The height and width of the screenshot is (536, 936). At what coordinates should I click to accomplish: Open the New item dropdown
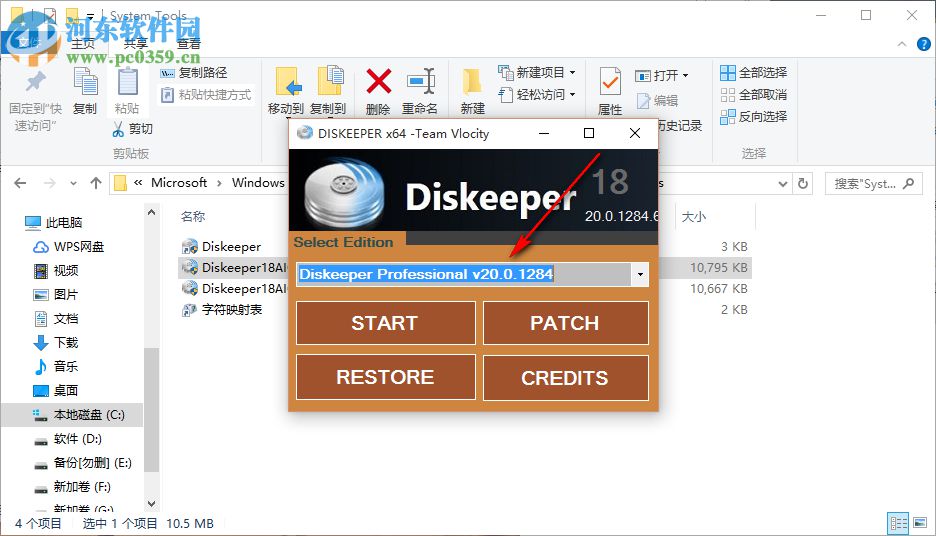click(537, 73)
